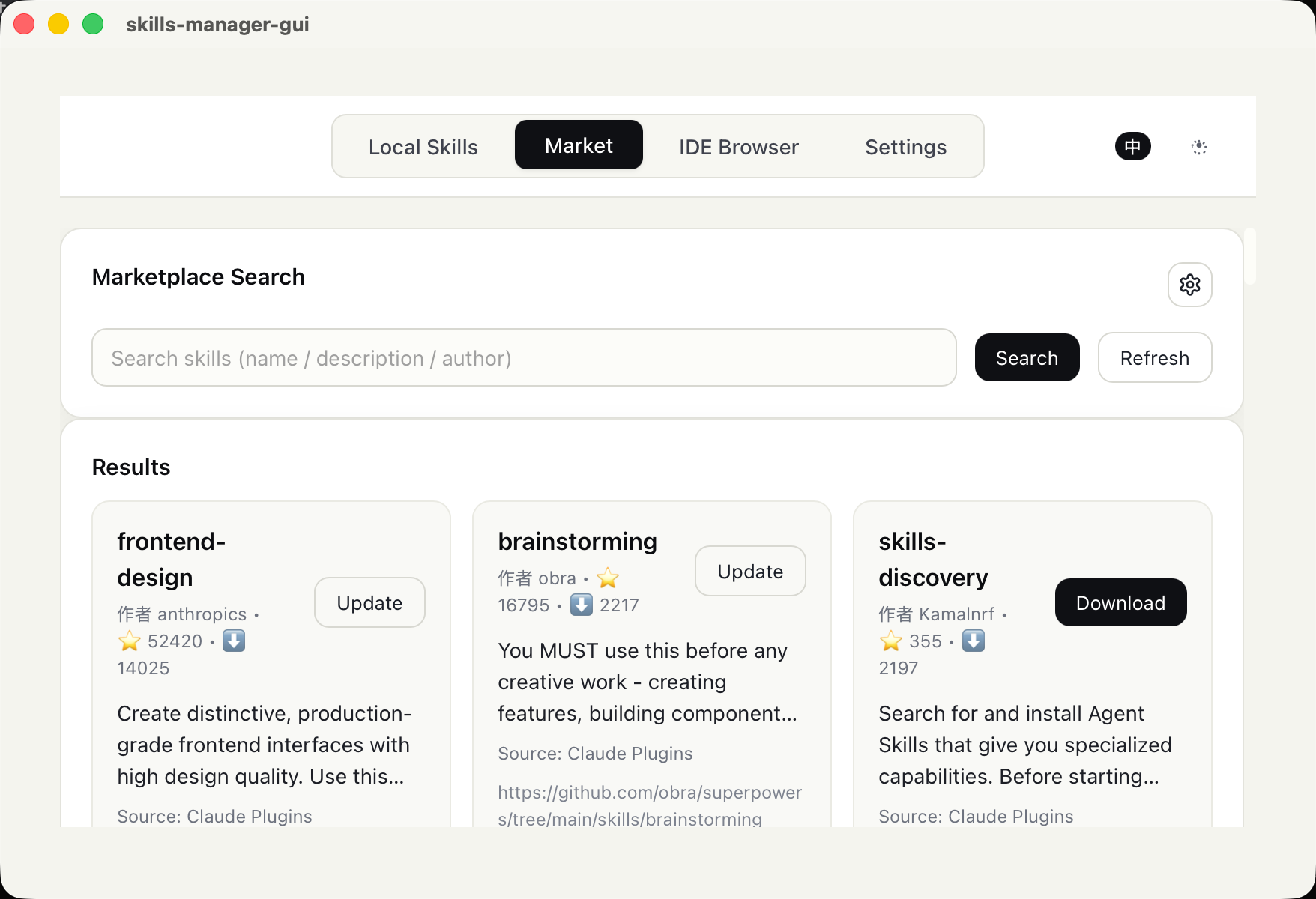The image size is (1316, 899).
Task: Click the black Search button
Action: pos(1027,357)
